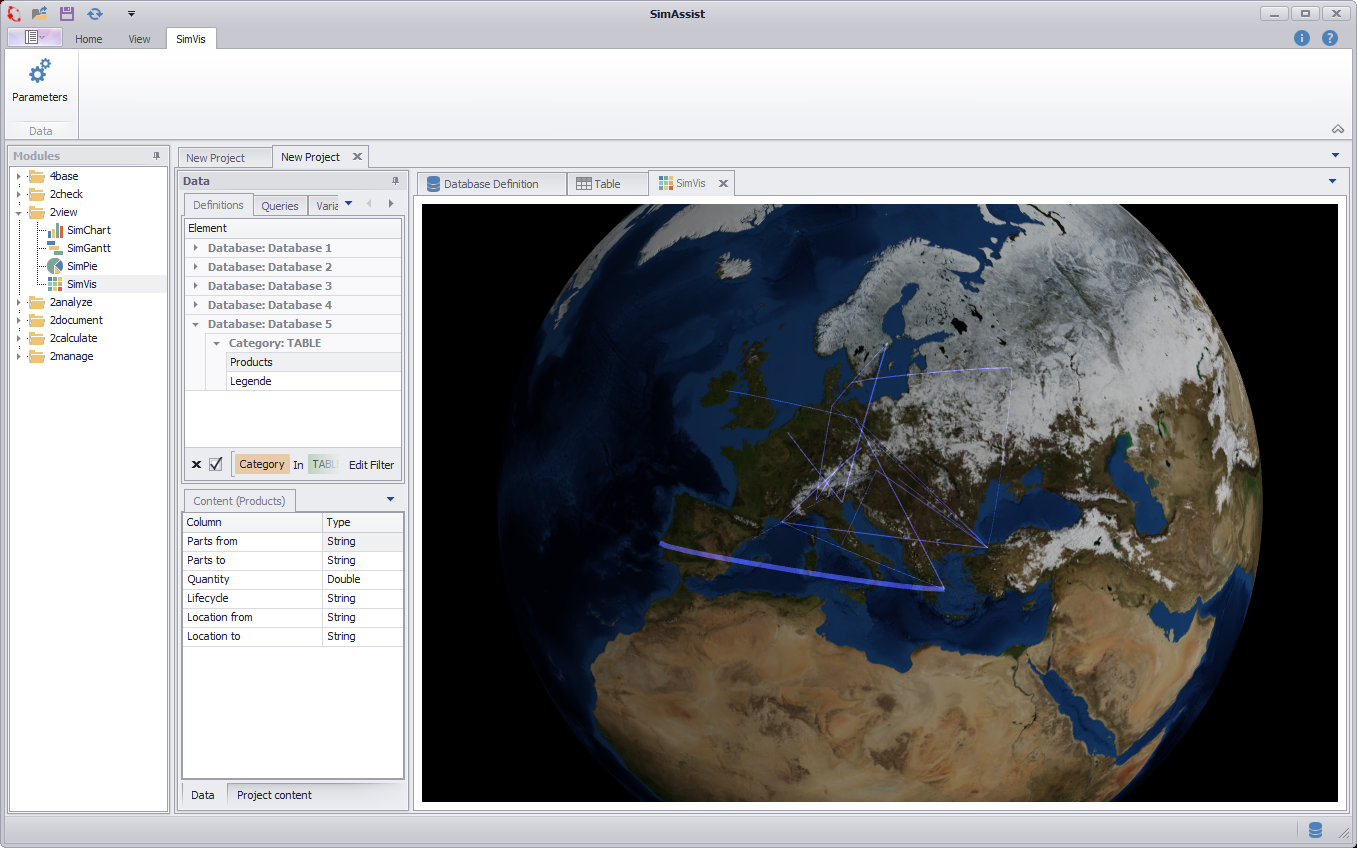Click the Open file icon in quick access toolbar
Viewport: 1357px width, 848px height.
40,13
